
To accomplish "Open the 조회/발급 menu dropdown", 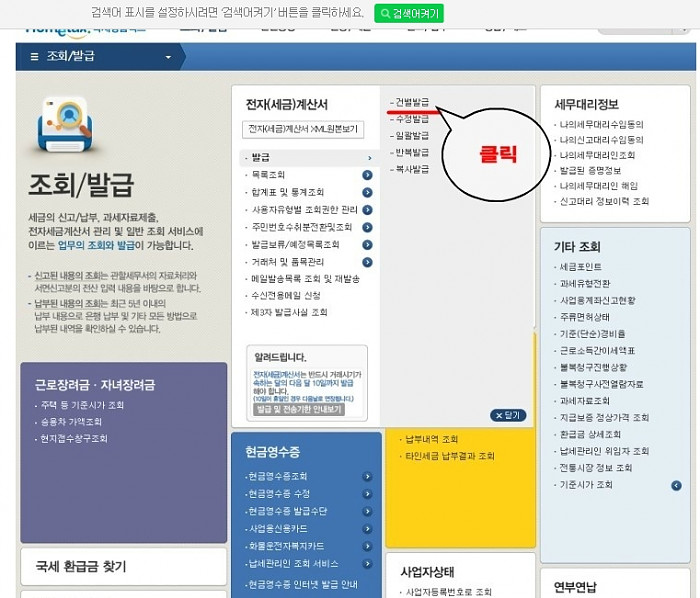I will pyautogui.click(x=168, y=57).
